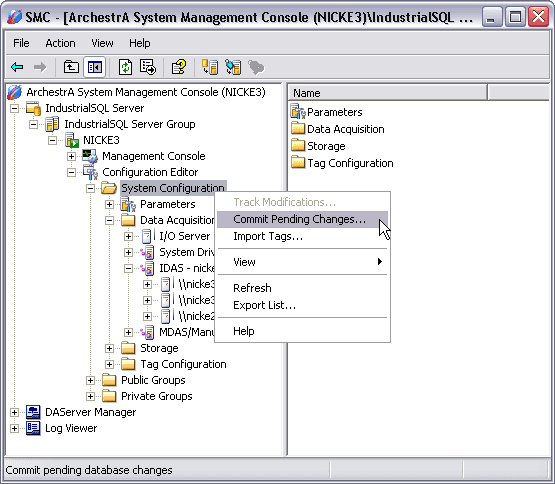555x484 pixels.
Task: Expand the Public Groups folder
Action: [90, 380]
